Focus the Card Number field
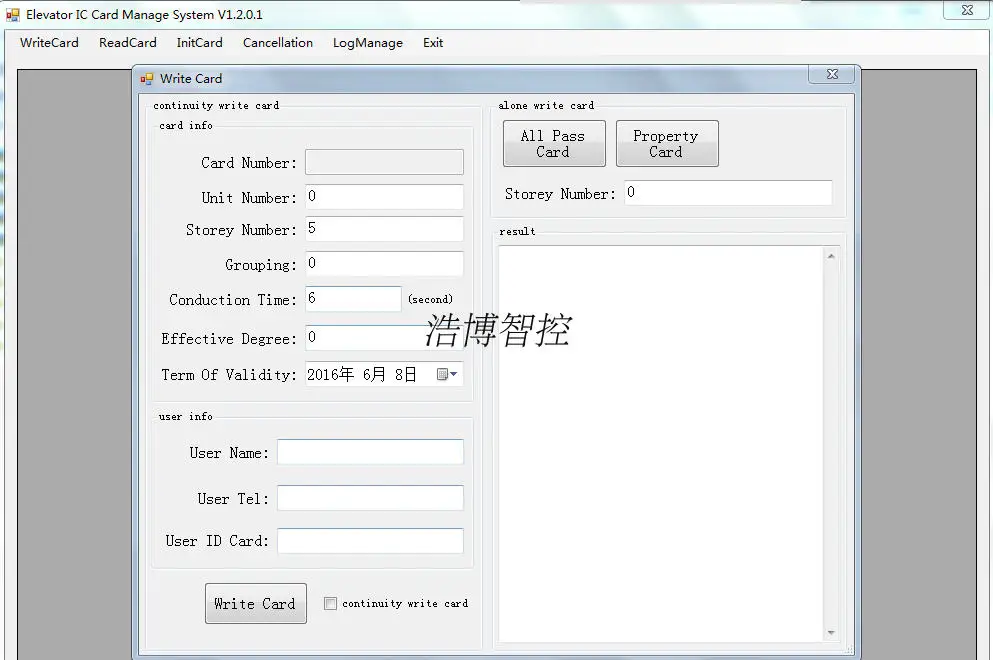Screen dimensions: 993x660 click(x=384, y=162)
